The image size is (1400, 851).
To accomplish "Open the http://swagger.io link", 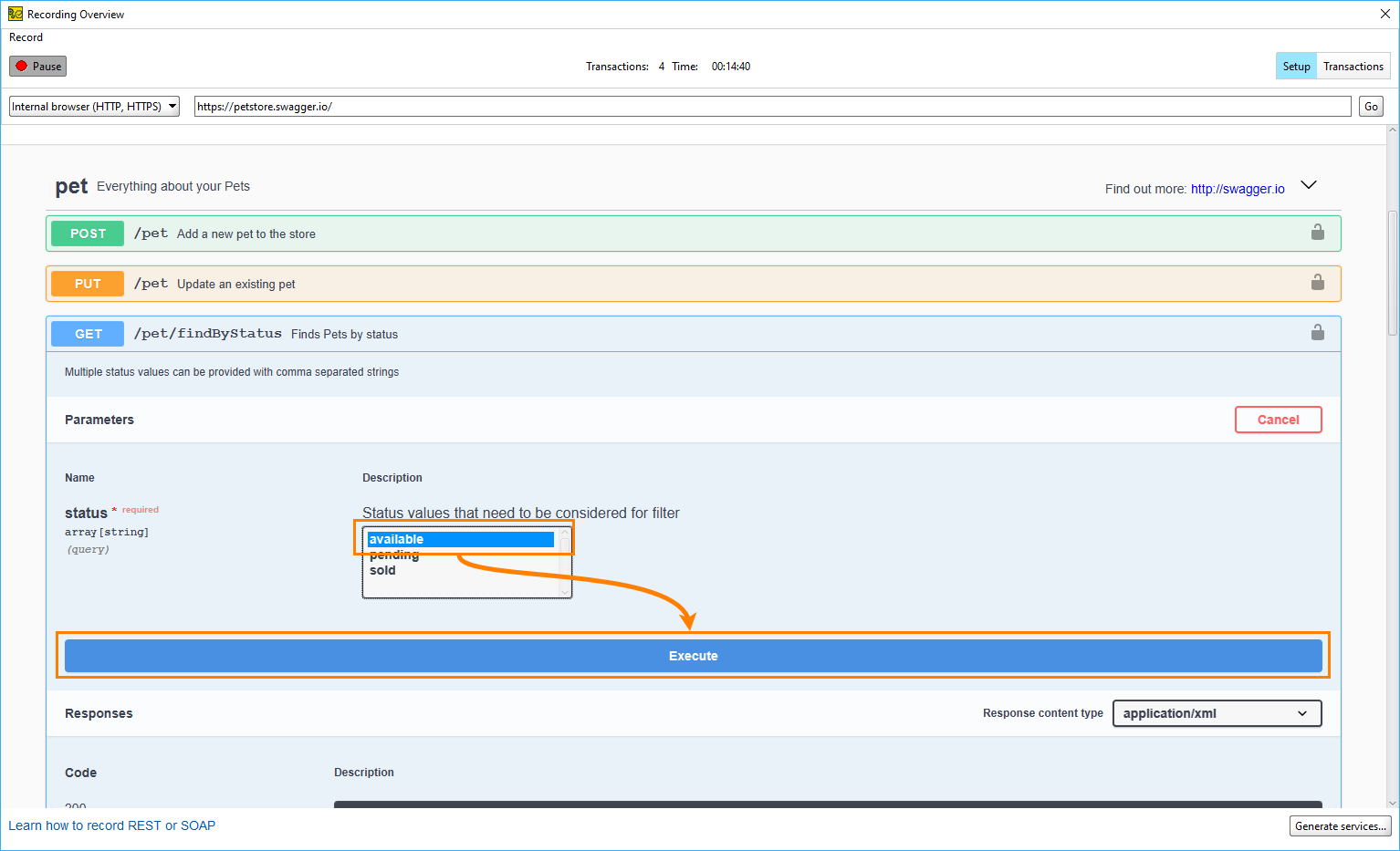I will click(x=1238, y=189).
